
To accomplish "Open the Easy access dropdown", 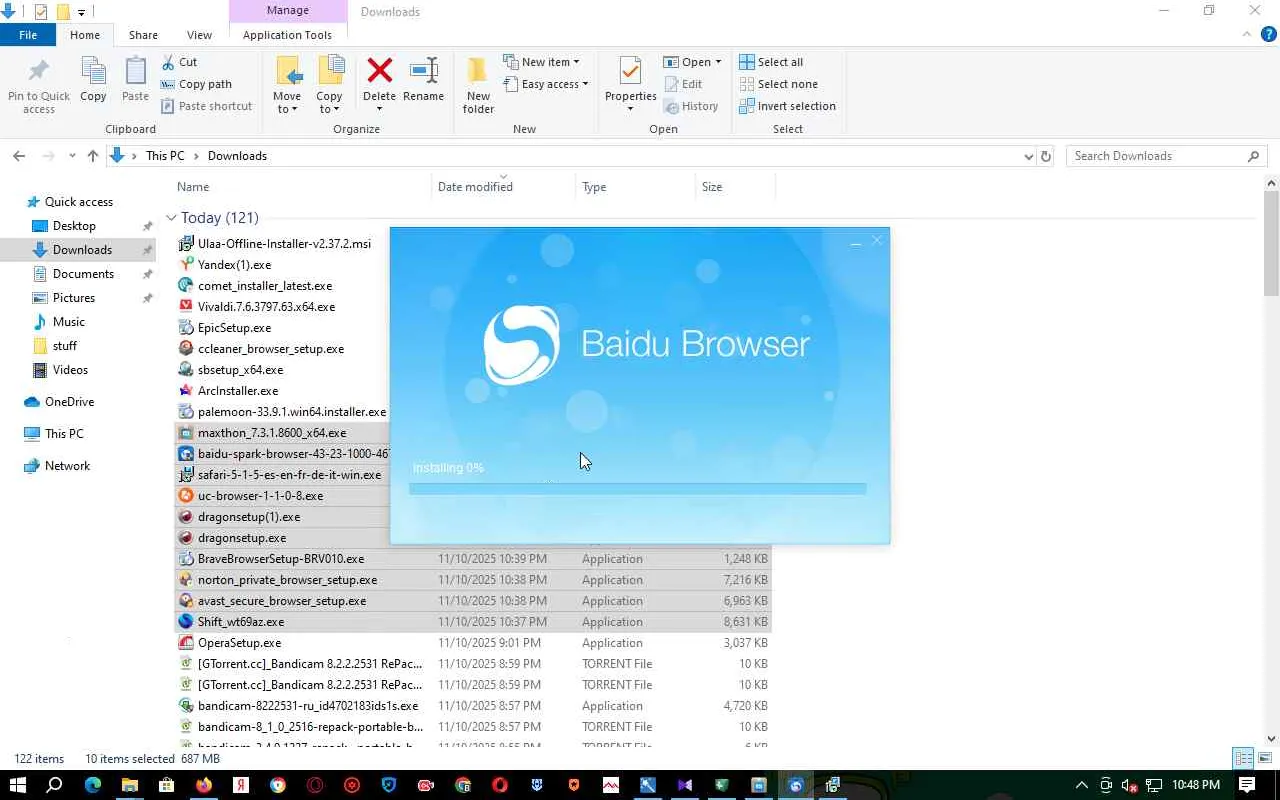I will tap(545, 84).
